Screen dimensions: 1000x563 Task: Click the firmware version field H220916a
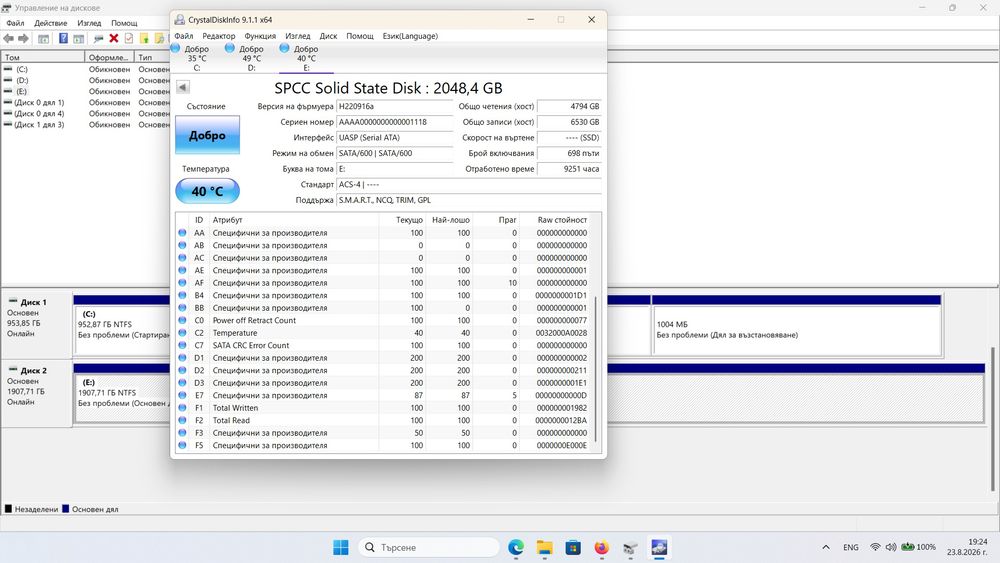point(393,106)
